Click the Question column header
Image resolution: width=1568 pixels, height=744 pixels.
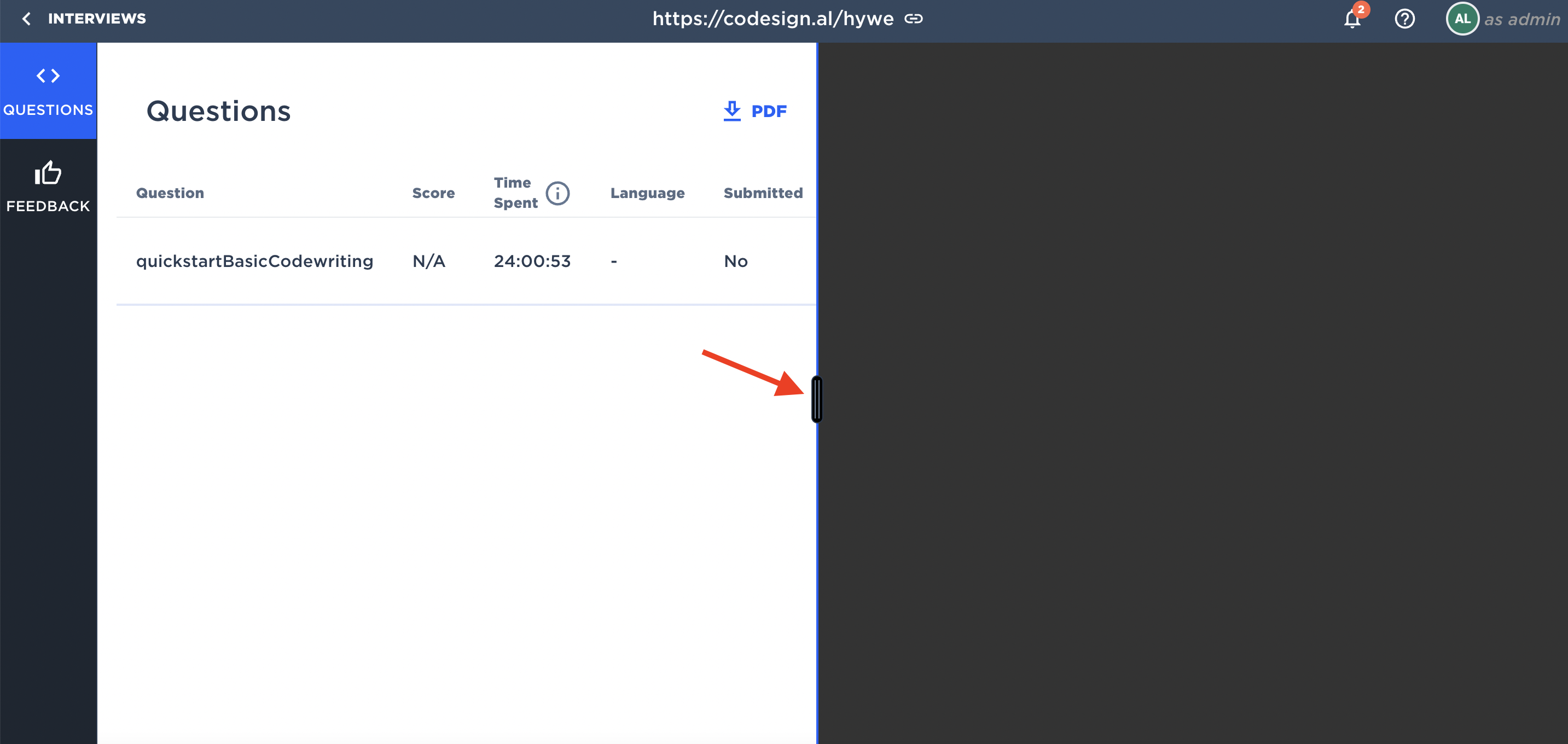[170, 193]
